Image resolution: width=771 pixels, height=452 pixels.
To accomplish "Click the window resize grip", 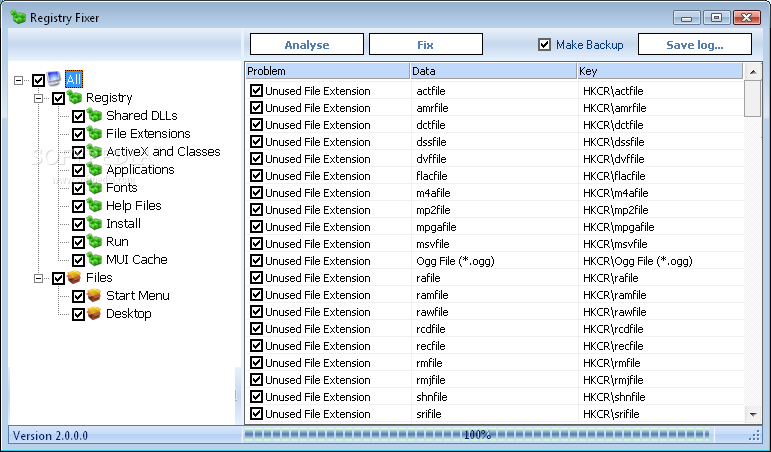I will point(754,435).
